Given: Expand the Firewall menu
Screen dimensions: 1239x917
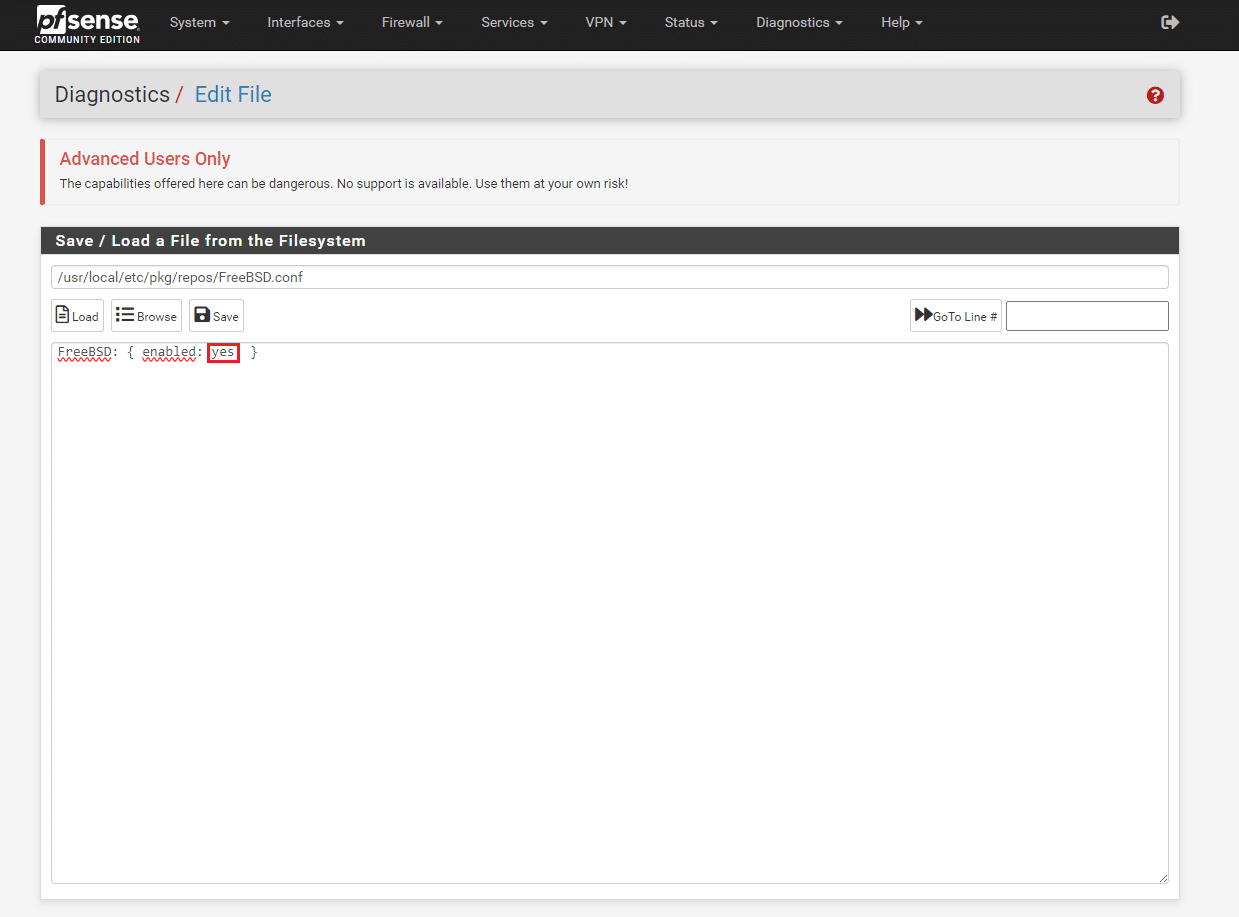Looking at the screenshot, I should pos(412,22).
